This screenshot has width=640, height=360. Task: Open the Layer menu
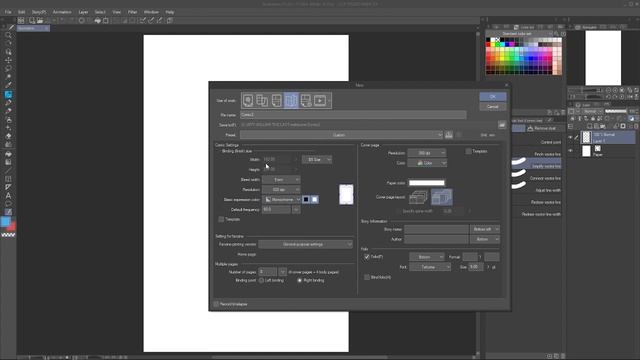point(83,12)
